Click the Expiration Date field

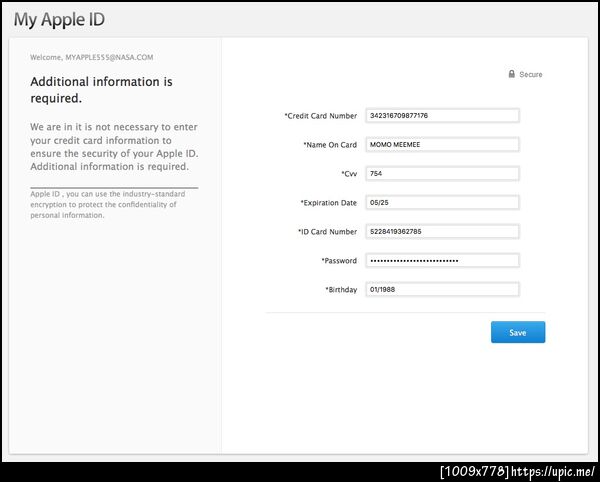pos(442,203)
